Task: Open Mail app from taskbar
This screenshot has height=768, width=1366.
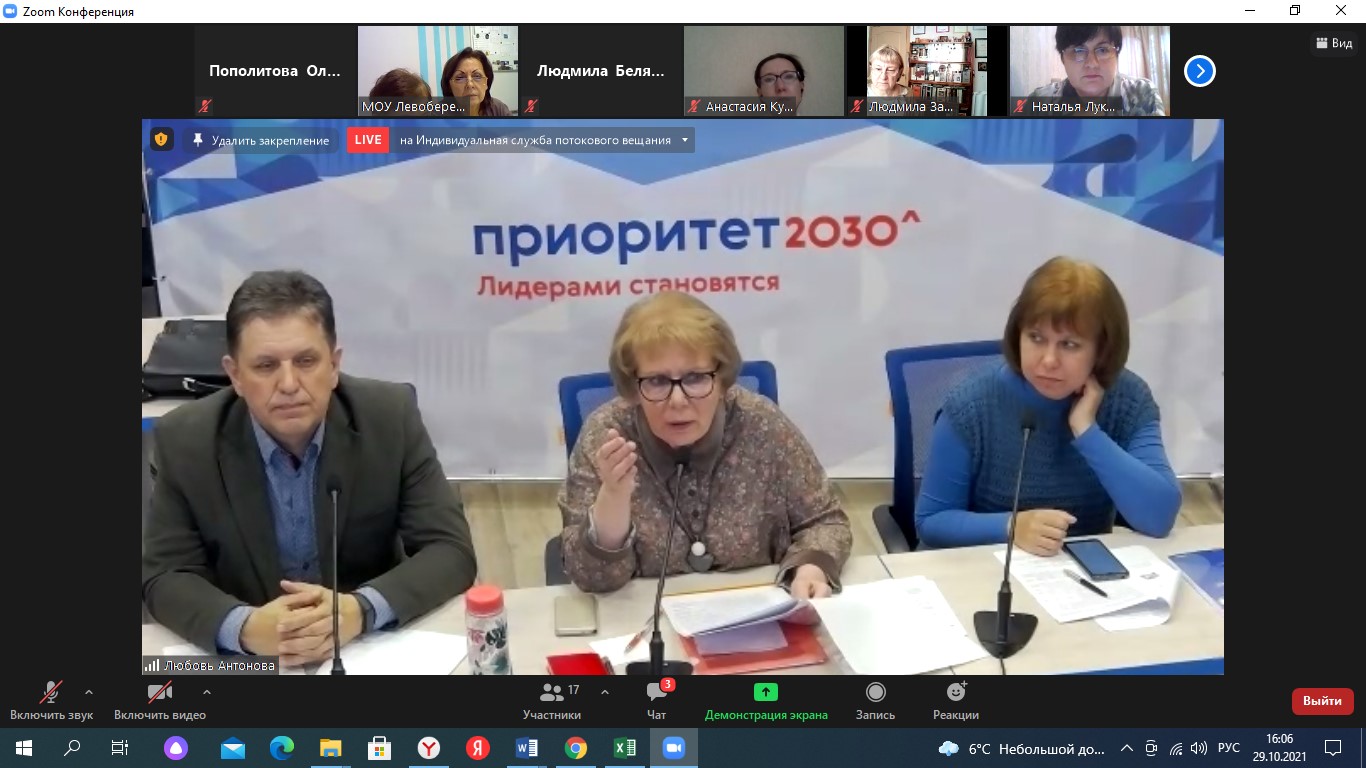Action: [233, 747]
